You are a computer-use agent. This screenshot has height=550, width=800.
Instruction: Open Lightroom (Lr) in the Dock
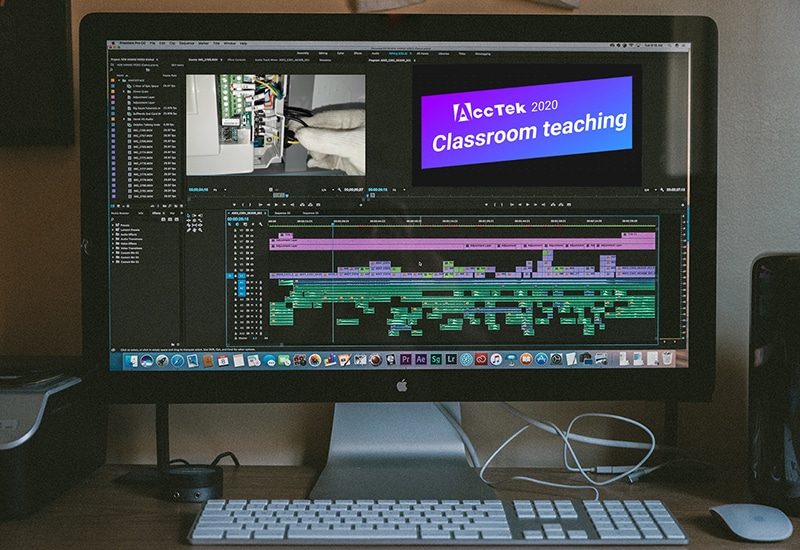451,360
